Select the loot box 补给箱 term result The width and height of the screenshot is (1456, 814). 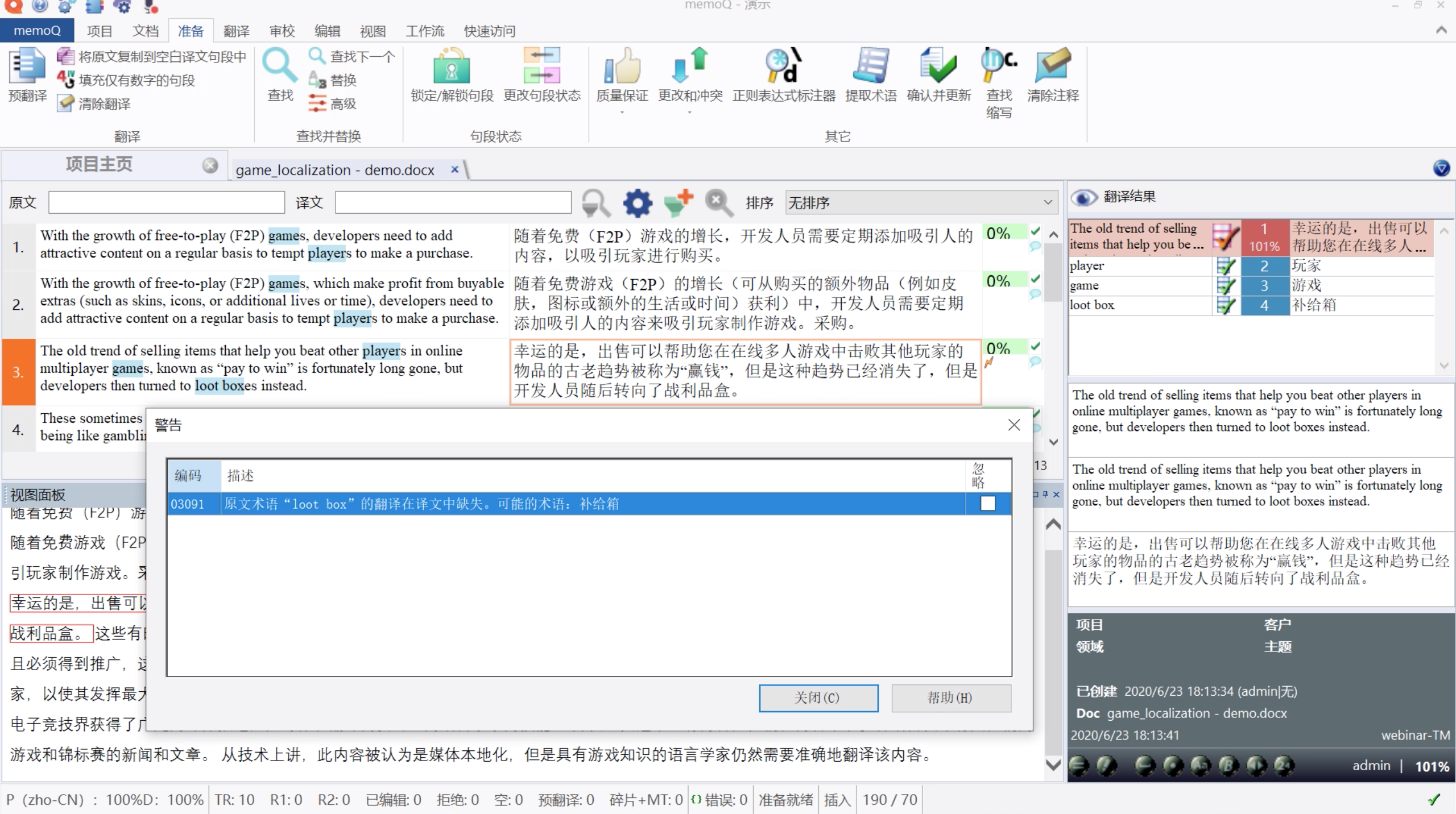(1251, 305)
